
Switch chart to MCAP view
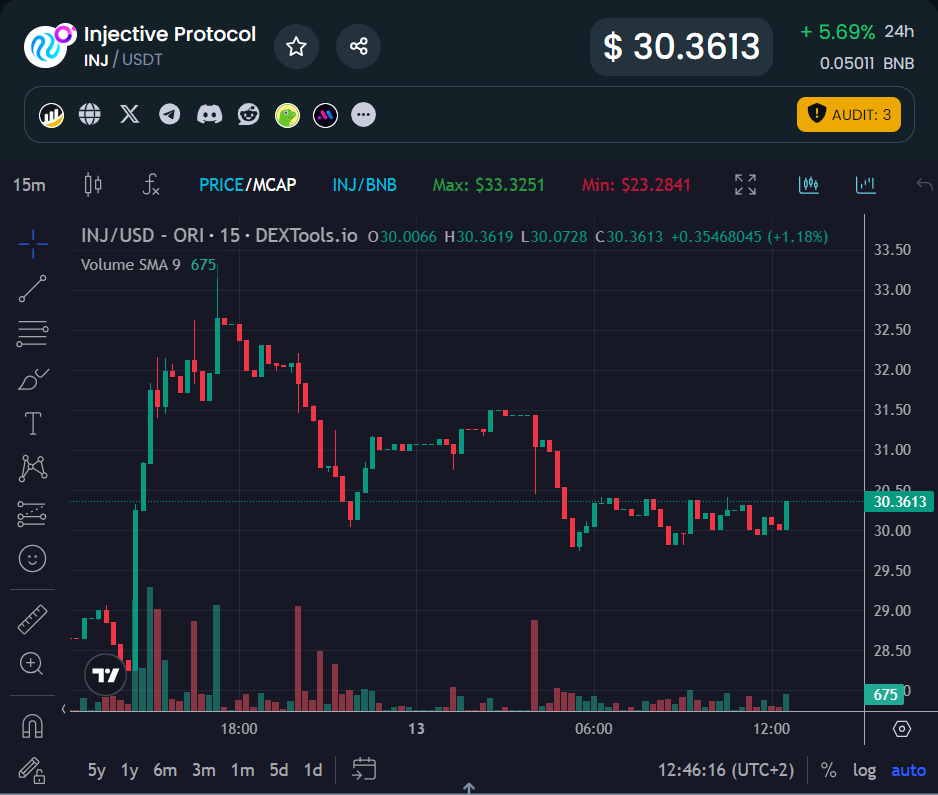(274, 185)
